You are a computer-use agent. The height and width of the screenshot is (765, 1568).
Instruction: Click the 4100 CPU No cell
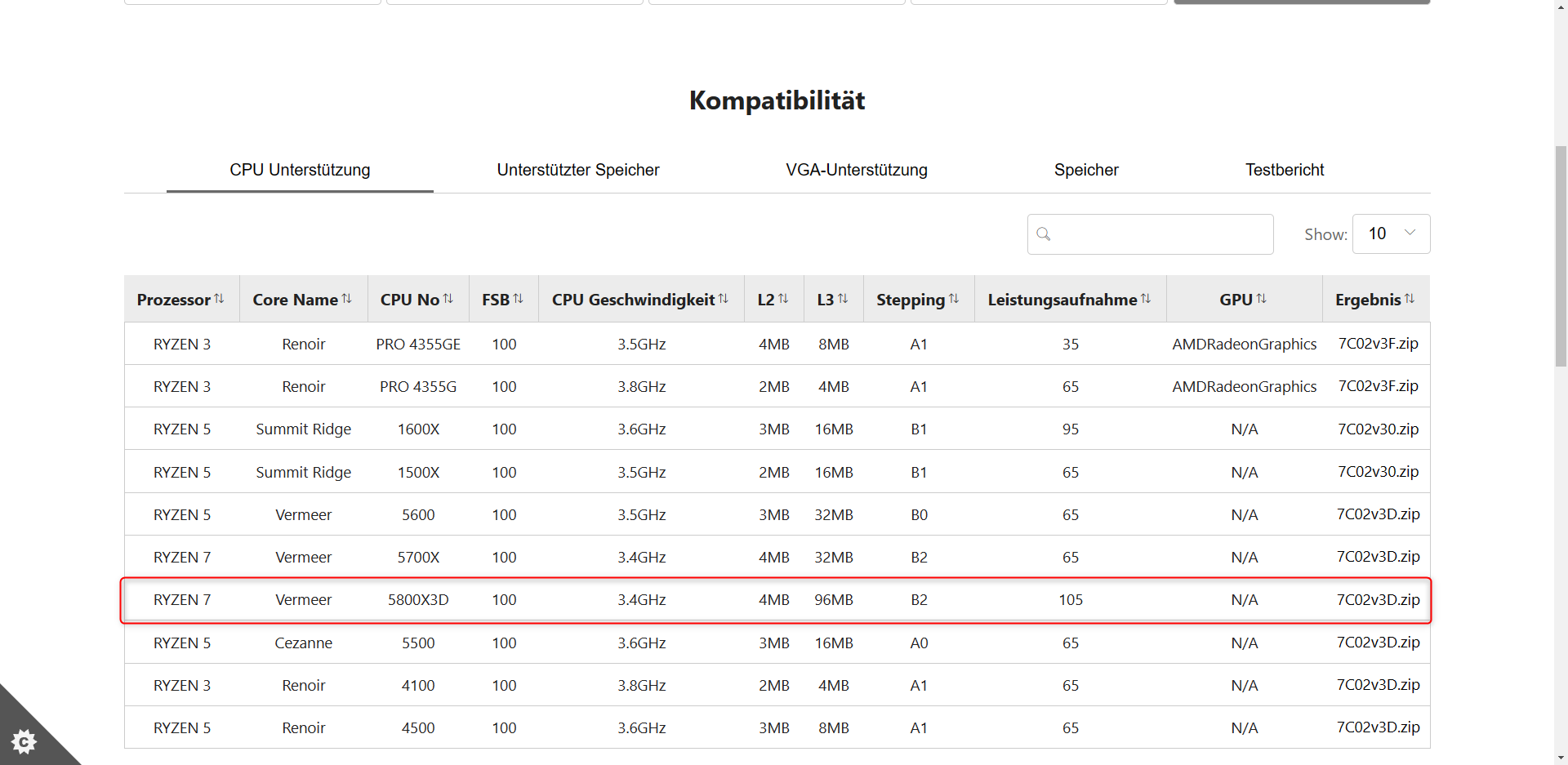click(418, 685)
